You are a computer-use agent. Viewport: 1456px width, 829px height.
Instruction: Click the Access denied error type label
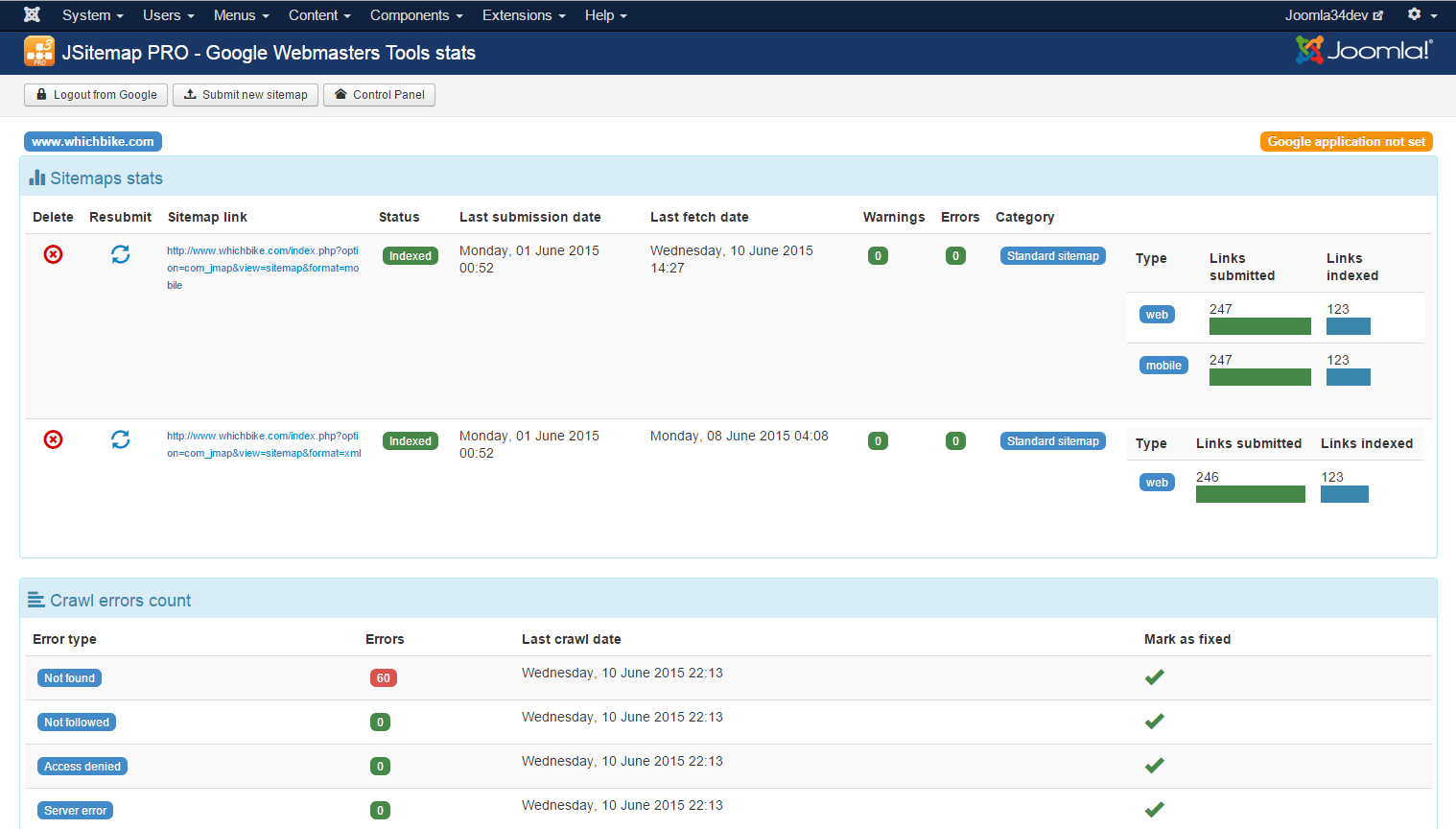pyautogui.click(x=82, y=767)
